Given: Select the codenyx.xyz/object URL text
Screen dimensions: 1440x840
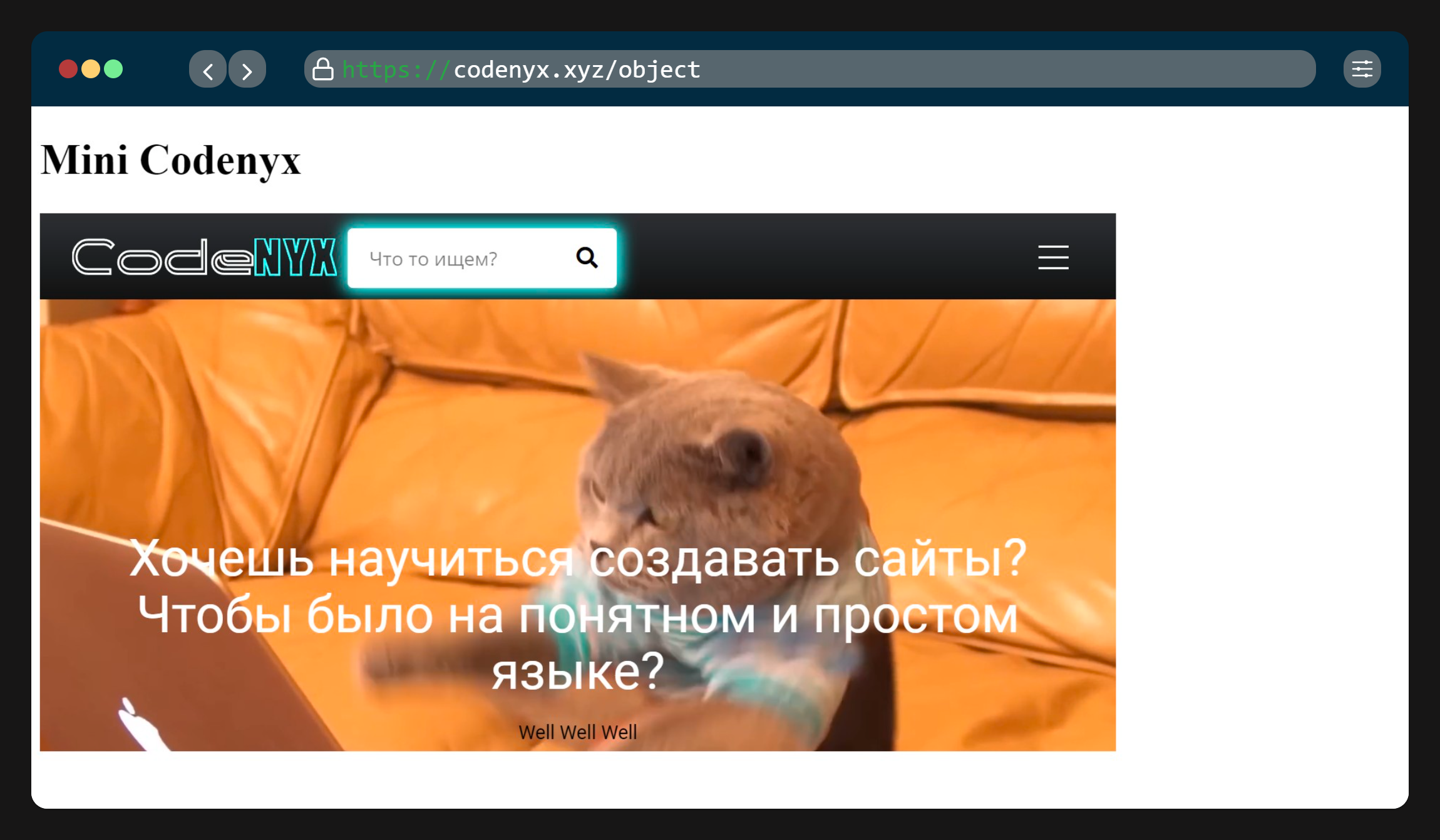Looking at the screenshot, I should tap(576, 69).
